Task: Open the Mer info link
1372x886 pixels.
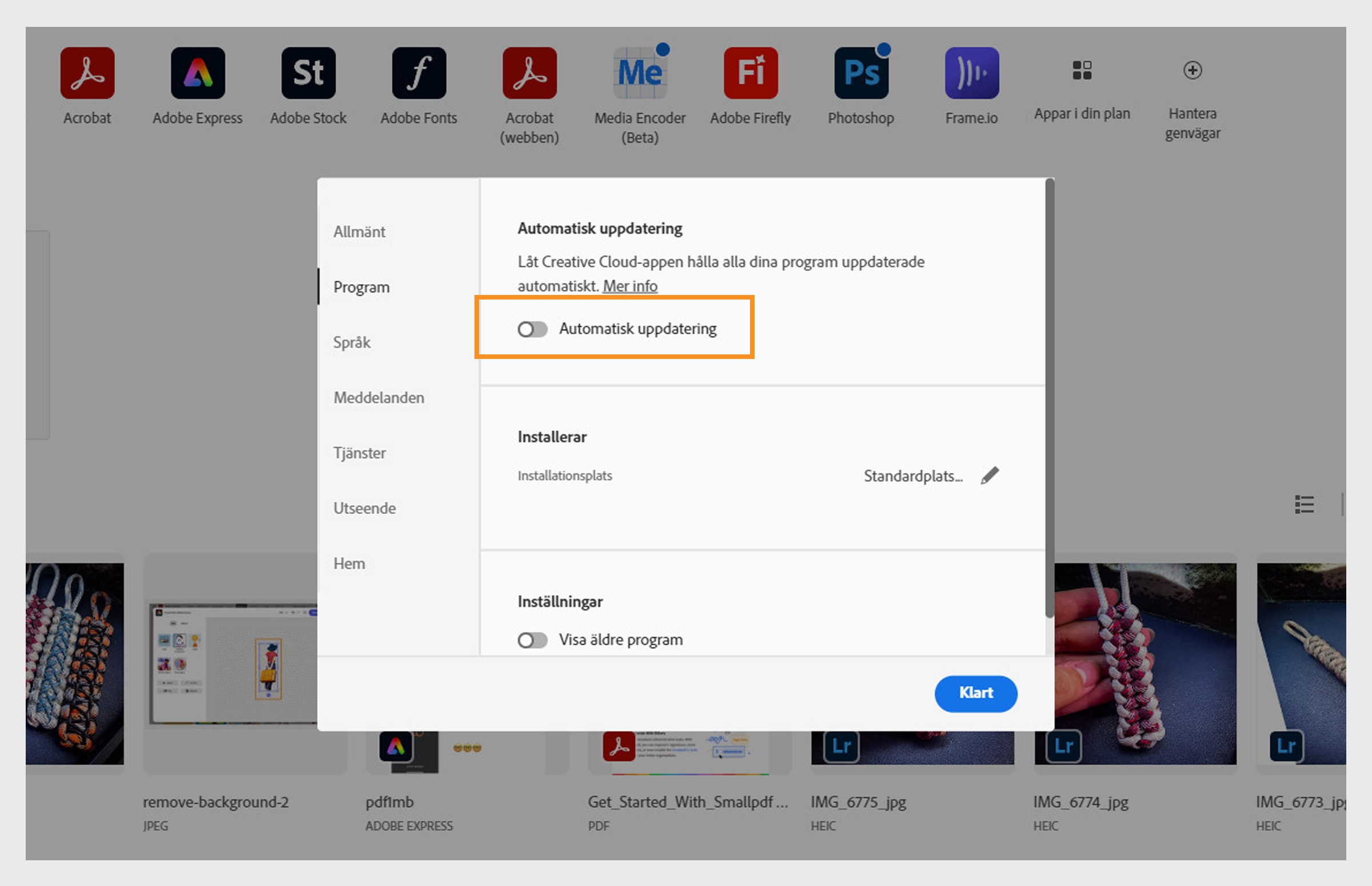Action: point(630,285)
